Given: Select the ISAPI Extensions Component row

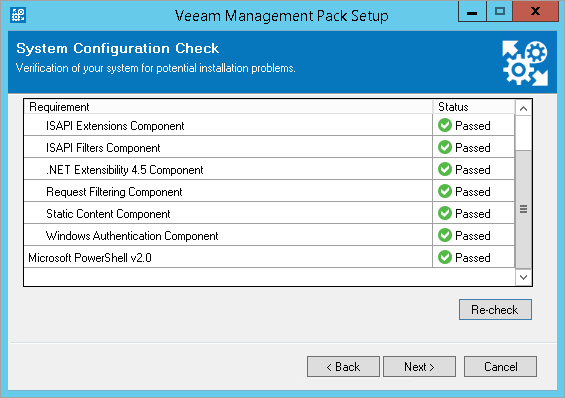Looking at the screenshot, I should [269, 125].
